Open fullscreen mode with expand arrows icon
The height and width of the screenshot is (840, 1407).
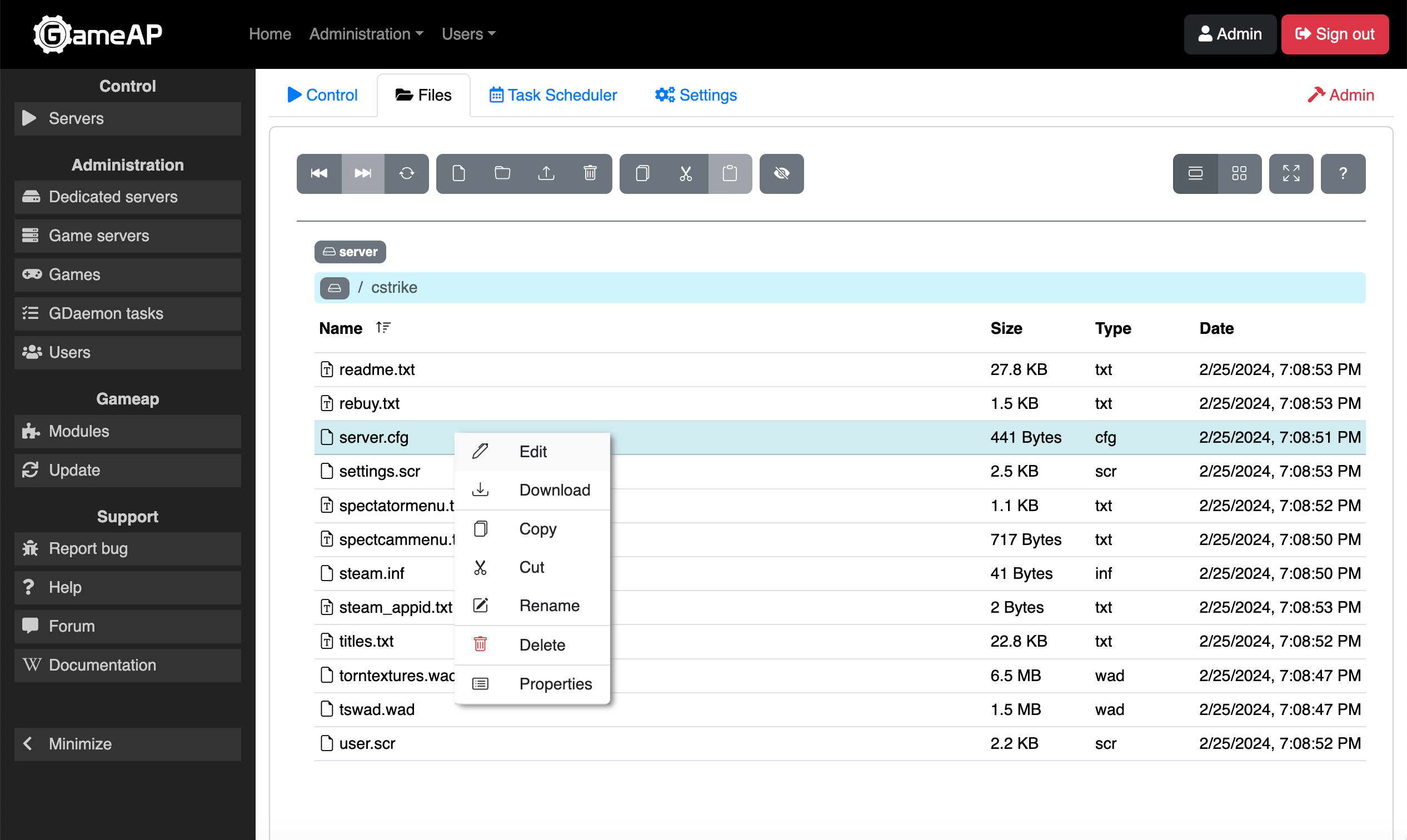[x=1290, y=173]
